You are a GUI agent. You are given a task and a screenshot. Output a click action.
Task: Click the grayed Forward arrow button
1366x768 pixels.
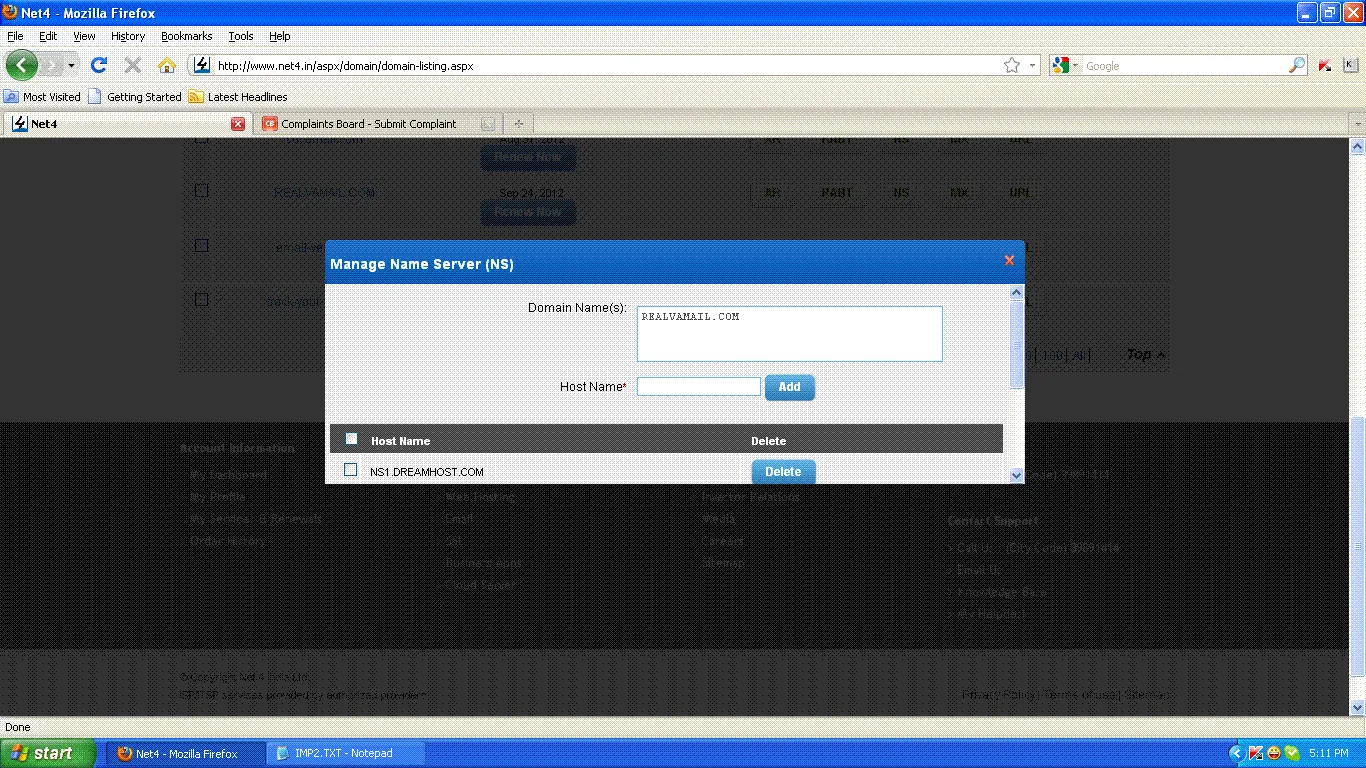click(x=51, y=65)
